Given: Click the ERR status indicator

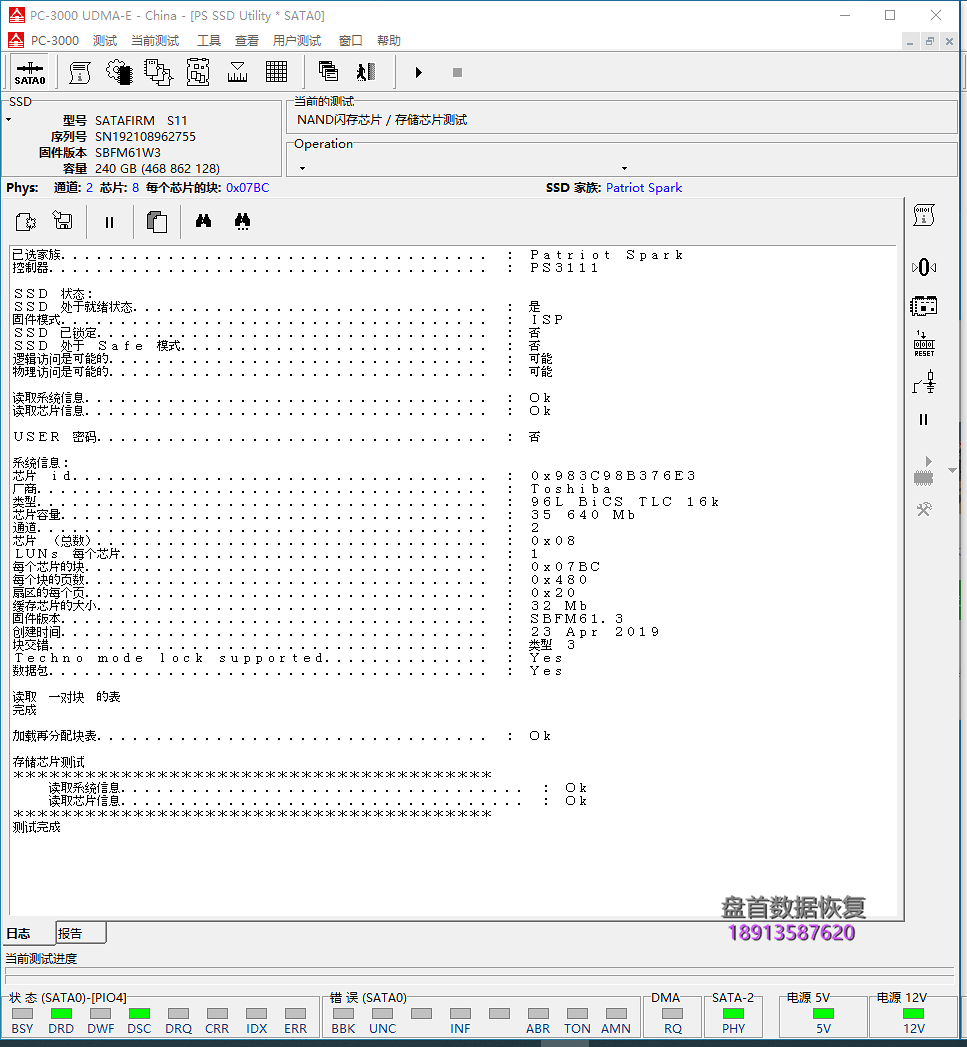Looking at the screenshot, I should [295, 1014].
